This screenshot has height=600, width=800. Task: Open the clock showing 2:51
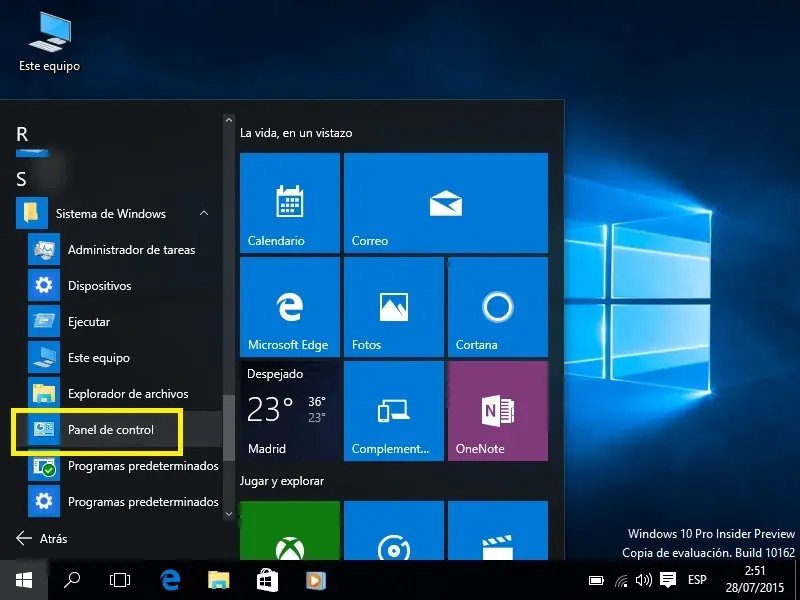pyautogui.click(x=755, y=580)
